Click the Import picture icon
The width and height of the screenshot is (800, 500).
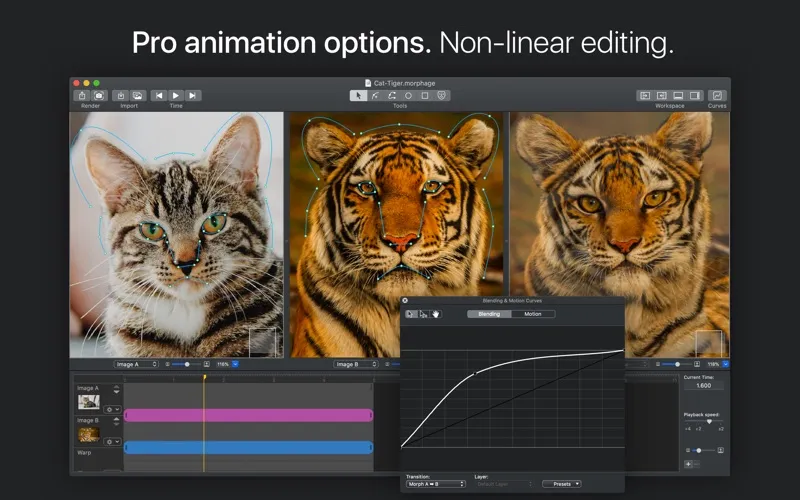[137, 95]
